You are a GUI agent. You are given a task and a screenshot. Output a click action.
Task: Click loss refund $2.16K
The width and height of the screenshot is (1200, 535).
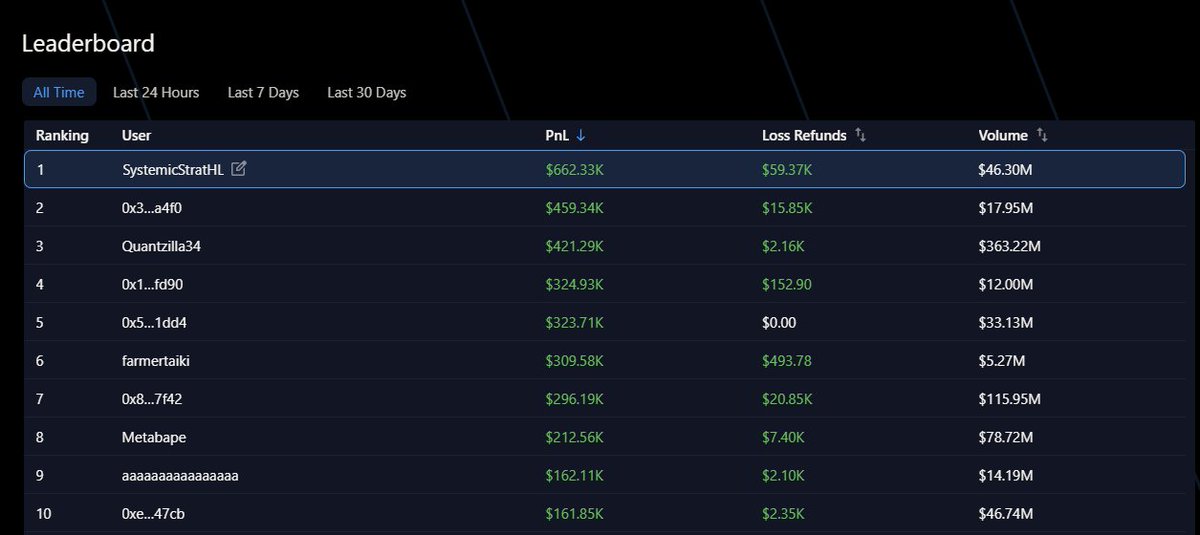(x=784, y=246)
